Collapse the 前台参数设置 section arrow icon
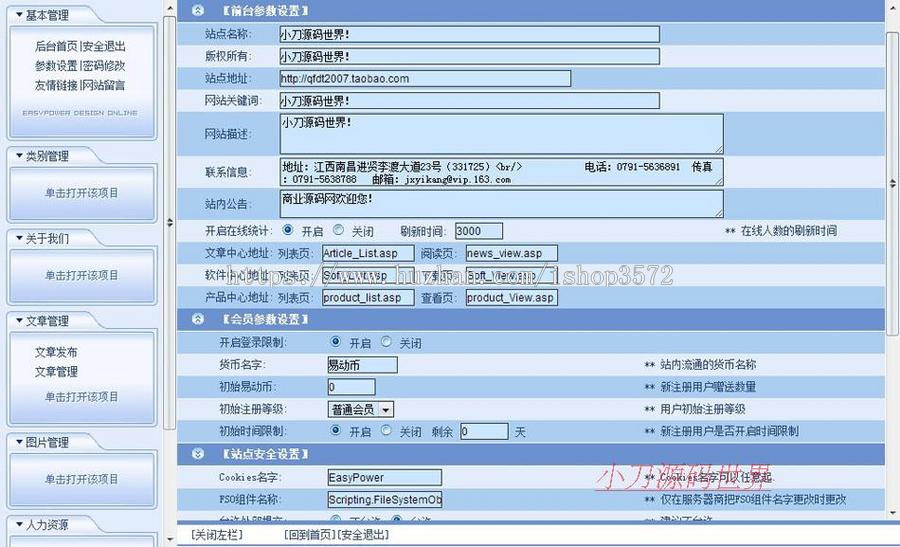Viewport: 900px width, 547px height. coord(197,10)
